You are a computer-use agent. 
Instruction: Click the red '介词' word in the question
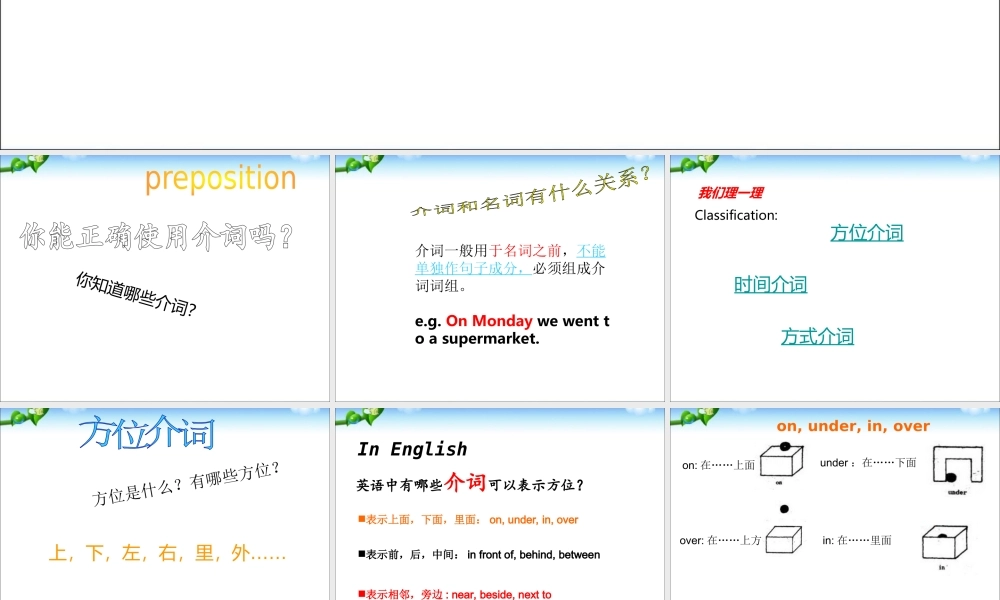pyautogui.click(x=466, y=481)
